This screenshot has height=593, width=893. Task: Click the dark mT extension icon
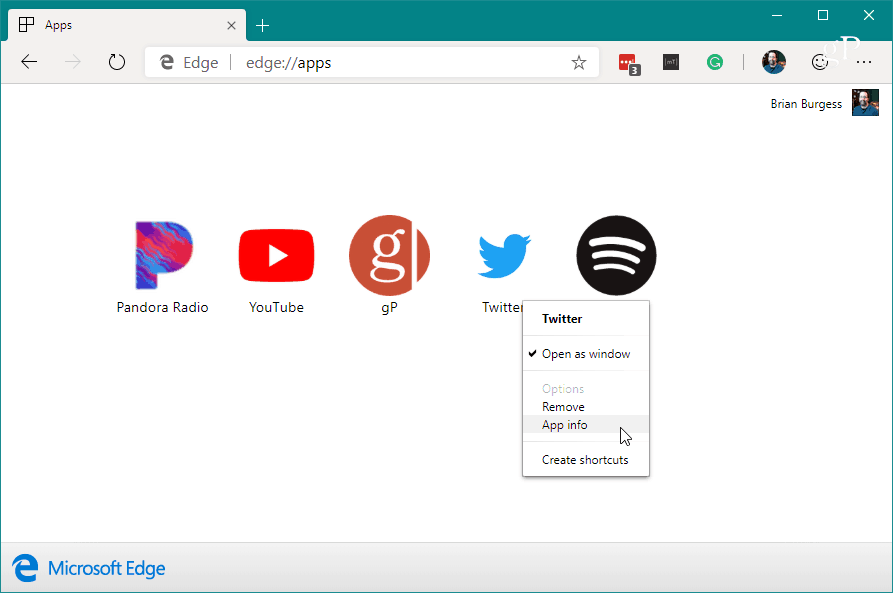pyautogui.click(x=671, y=62)
